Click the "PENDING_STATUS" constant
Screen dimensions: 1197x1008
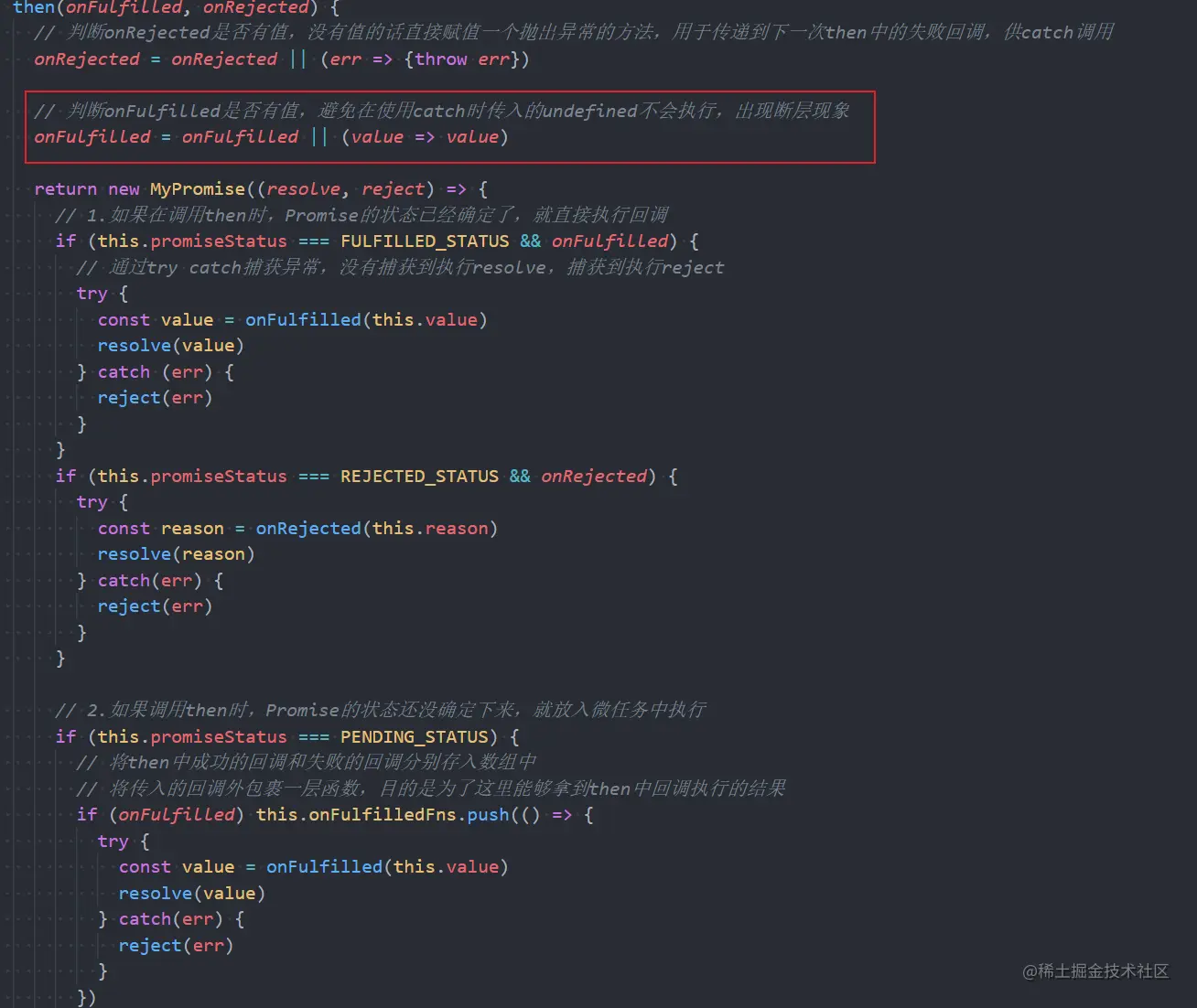point(415,737)
